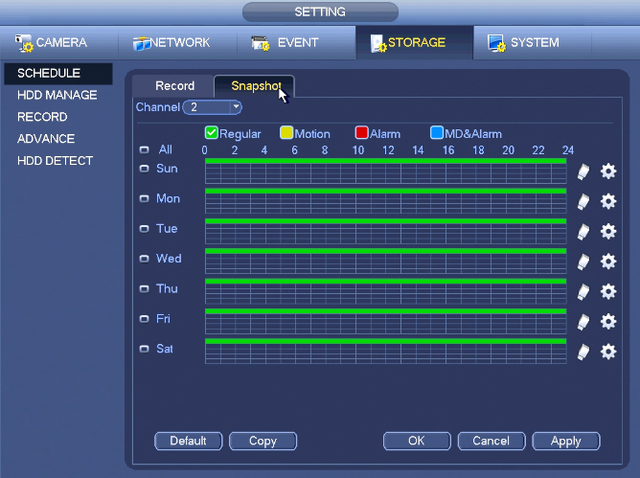The image size is (640, 478).
Task: Open settings gear for Wednesday row
Action: [607, 261]
